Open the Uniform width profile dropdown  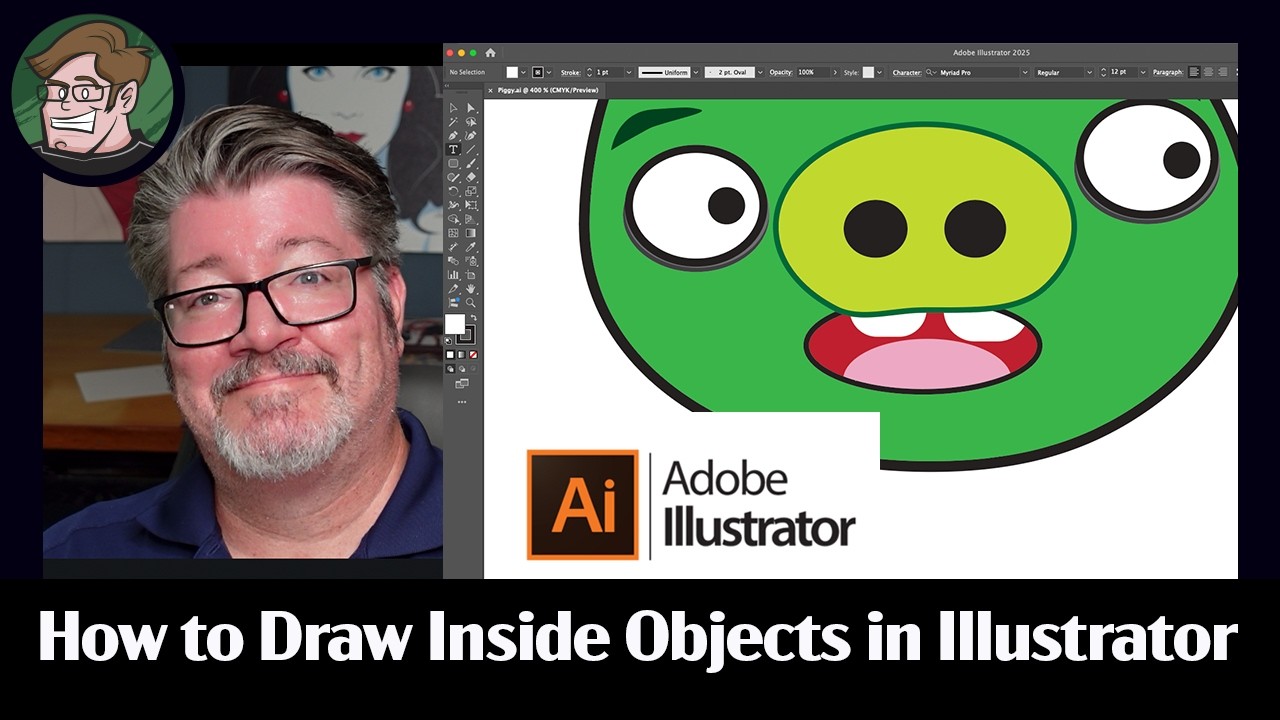(696, 72)
